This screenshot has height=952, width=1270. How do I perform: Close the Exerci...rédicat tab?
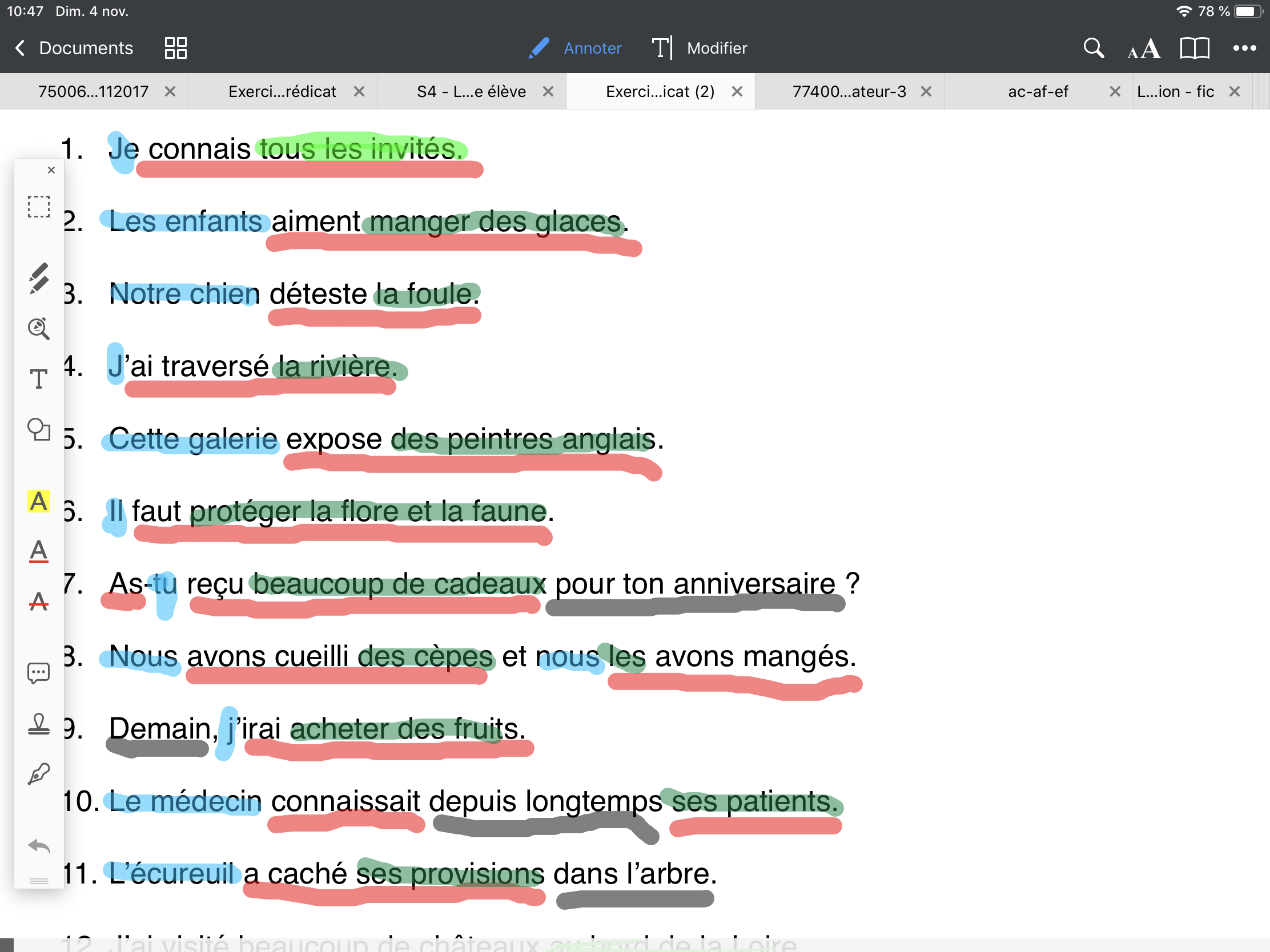pos(359,92)
